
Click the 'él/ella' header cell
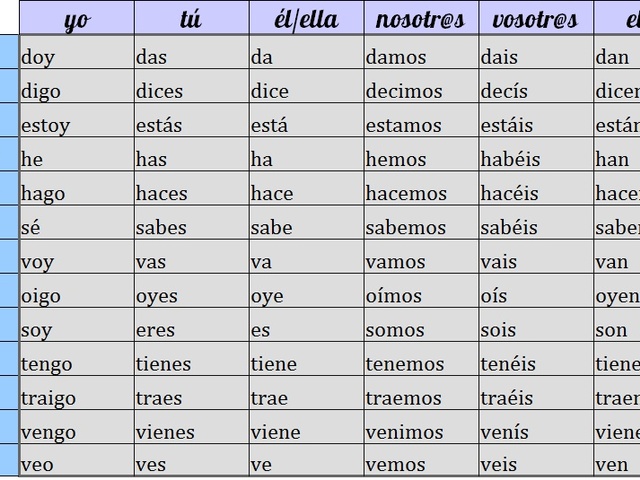coord(307,18)
